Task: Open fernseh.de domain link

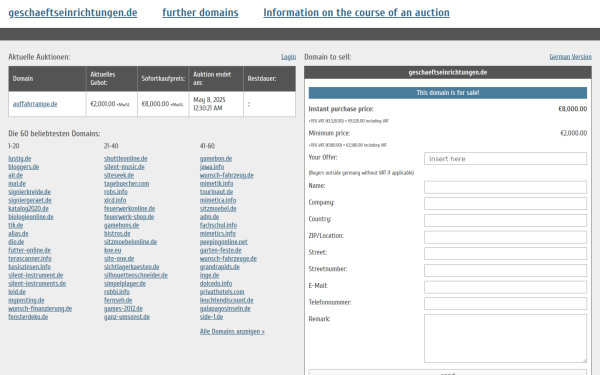Action: click(118, 300)
